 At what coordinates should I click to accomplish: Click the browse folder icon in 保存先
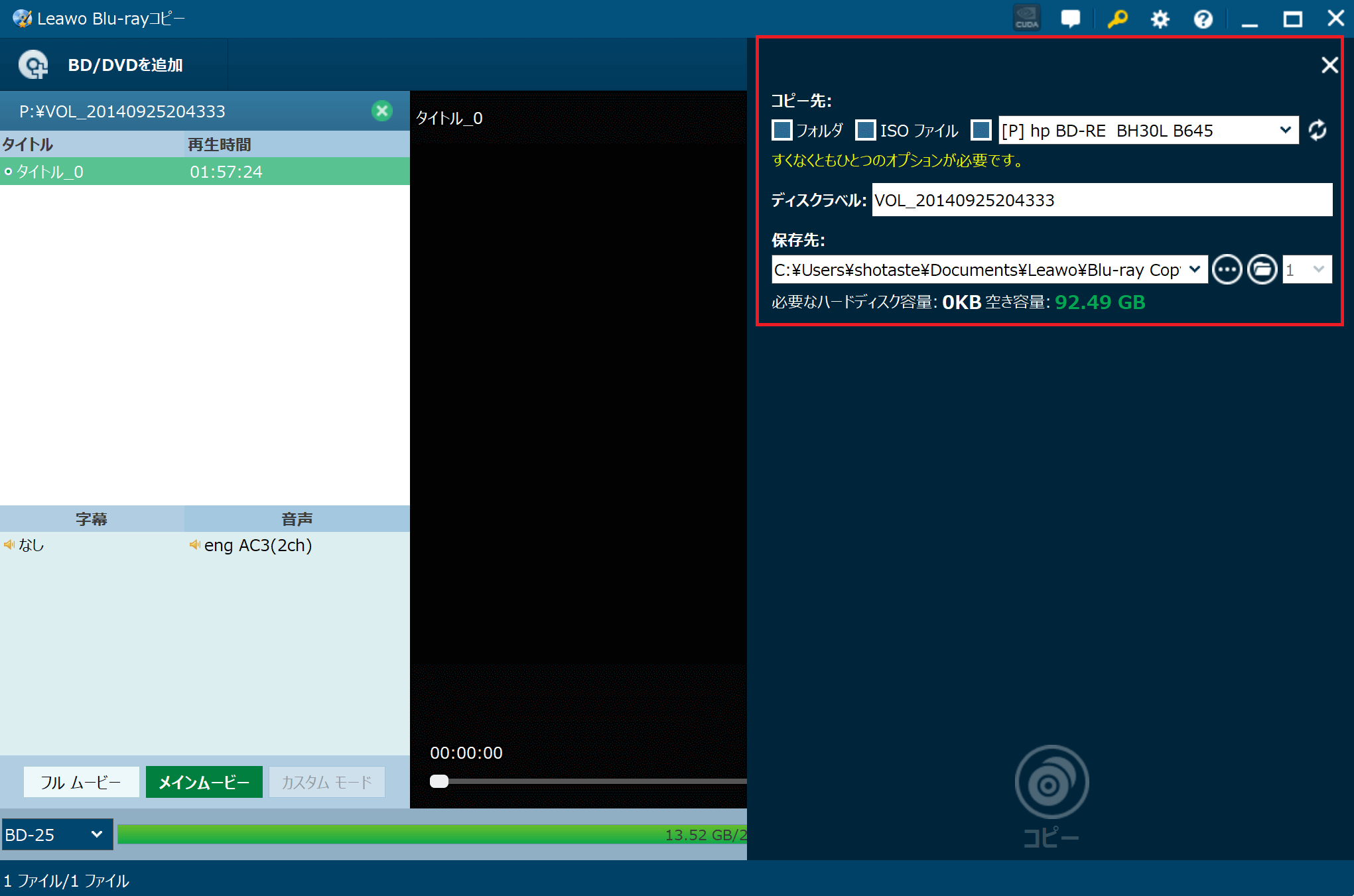click(1261, 269)
